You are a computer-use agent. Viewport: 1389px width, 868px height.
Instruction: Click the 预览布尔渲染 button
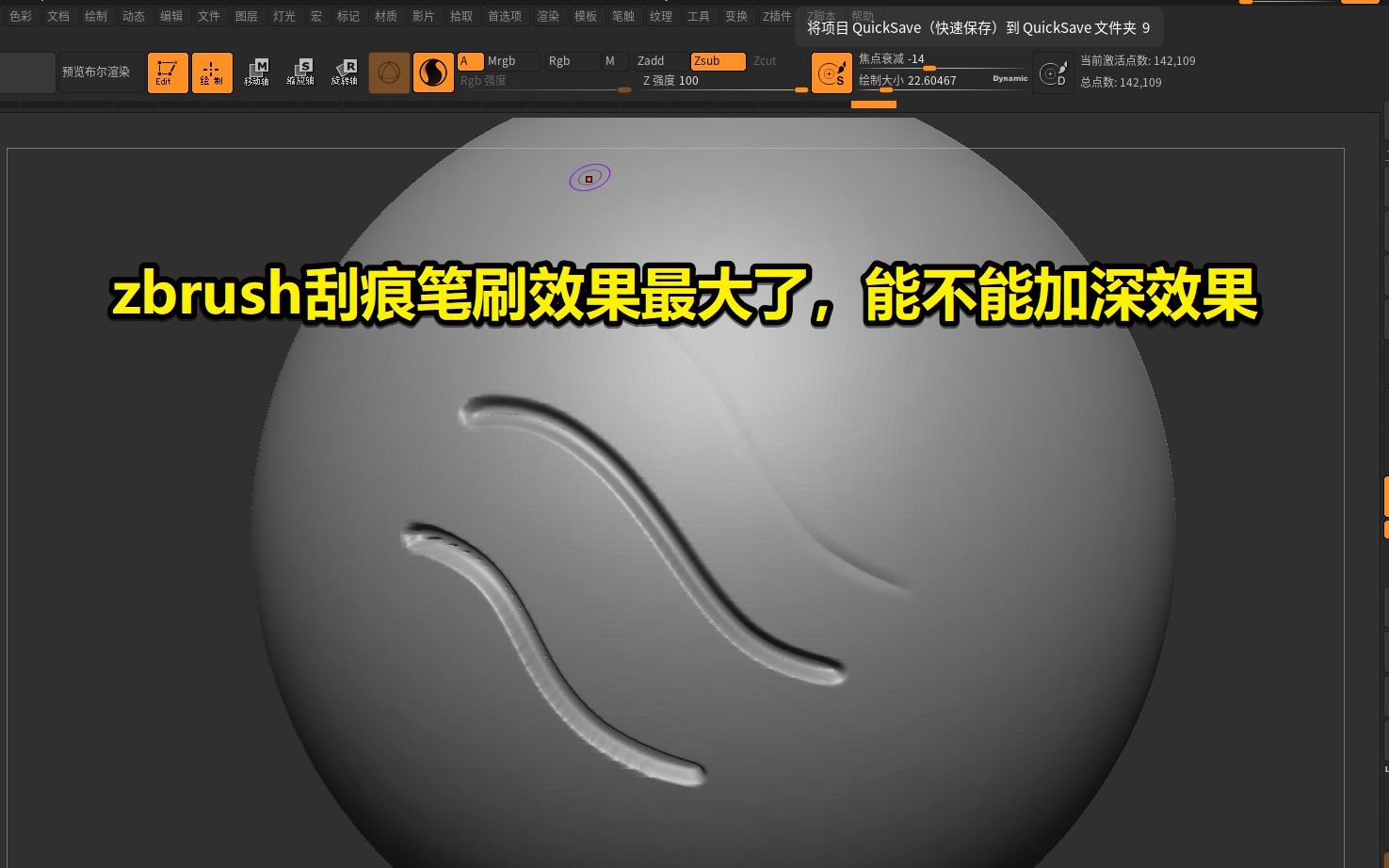[x=97, y=72]
